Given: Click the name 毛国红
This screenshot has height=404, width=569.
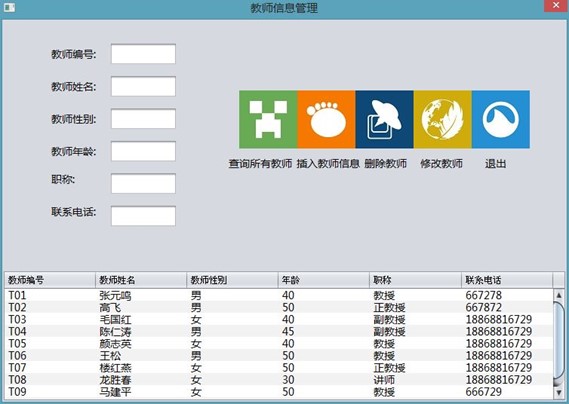Looking at the screenshot, I should click(x=115, y=319).
